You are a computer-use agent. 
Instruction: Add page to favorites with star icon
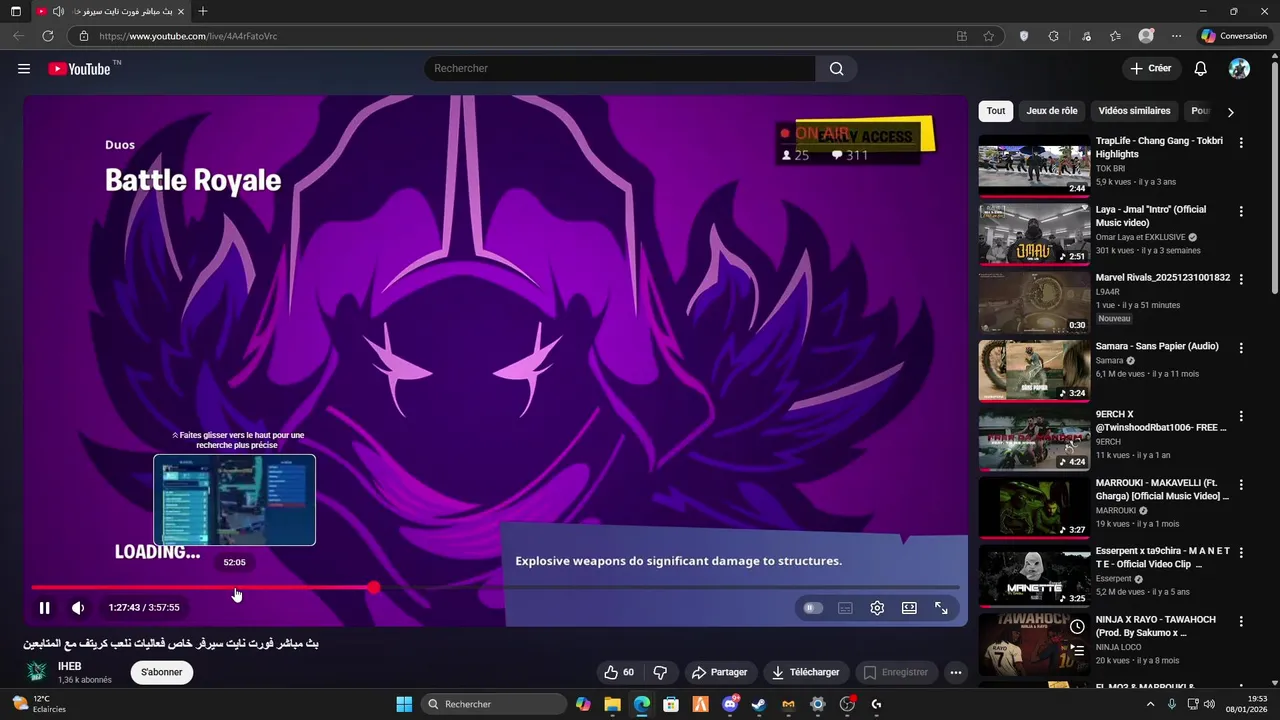pyautogui.click(x=988, y=36)
